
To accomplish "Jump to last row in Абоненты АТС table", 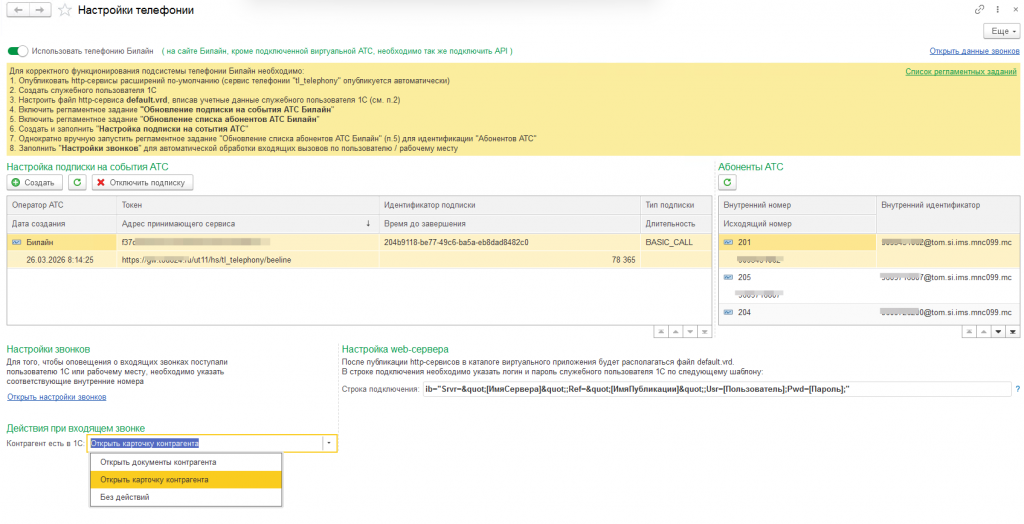I will (x=1013, y=333).
